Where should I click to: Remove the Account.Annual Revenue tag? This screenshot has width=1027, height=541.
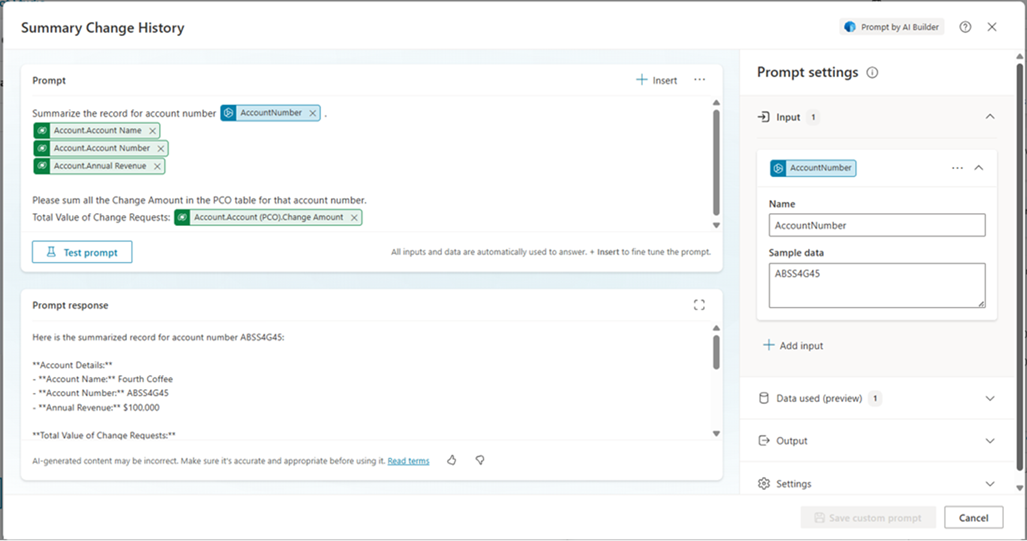(x=156, y=166)
